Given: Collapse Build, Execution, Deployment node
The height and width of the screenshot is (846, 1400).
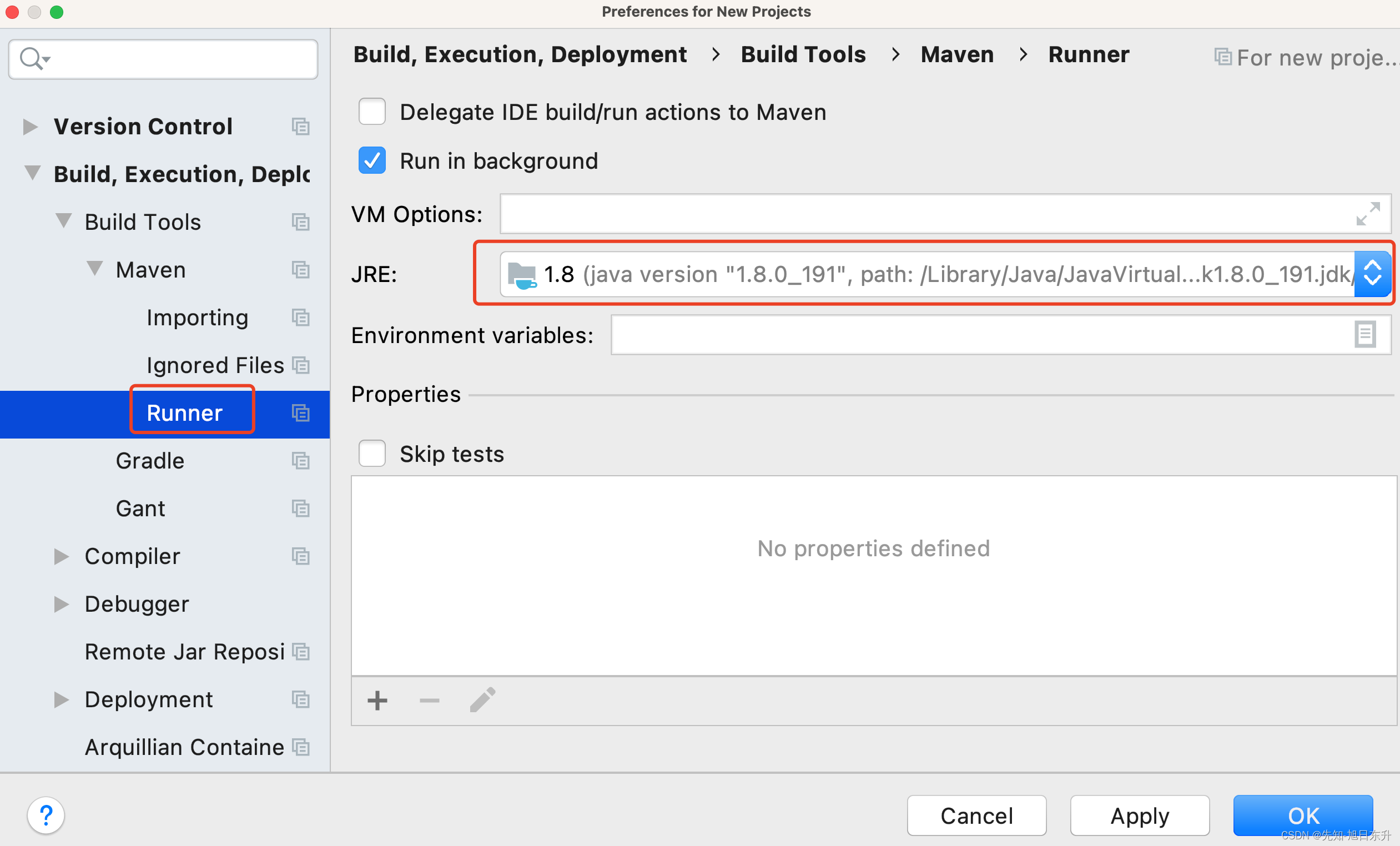Looking at the screenshot, I should 32,173.
